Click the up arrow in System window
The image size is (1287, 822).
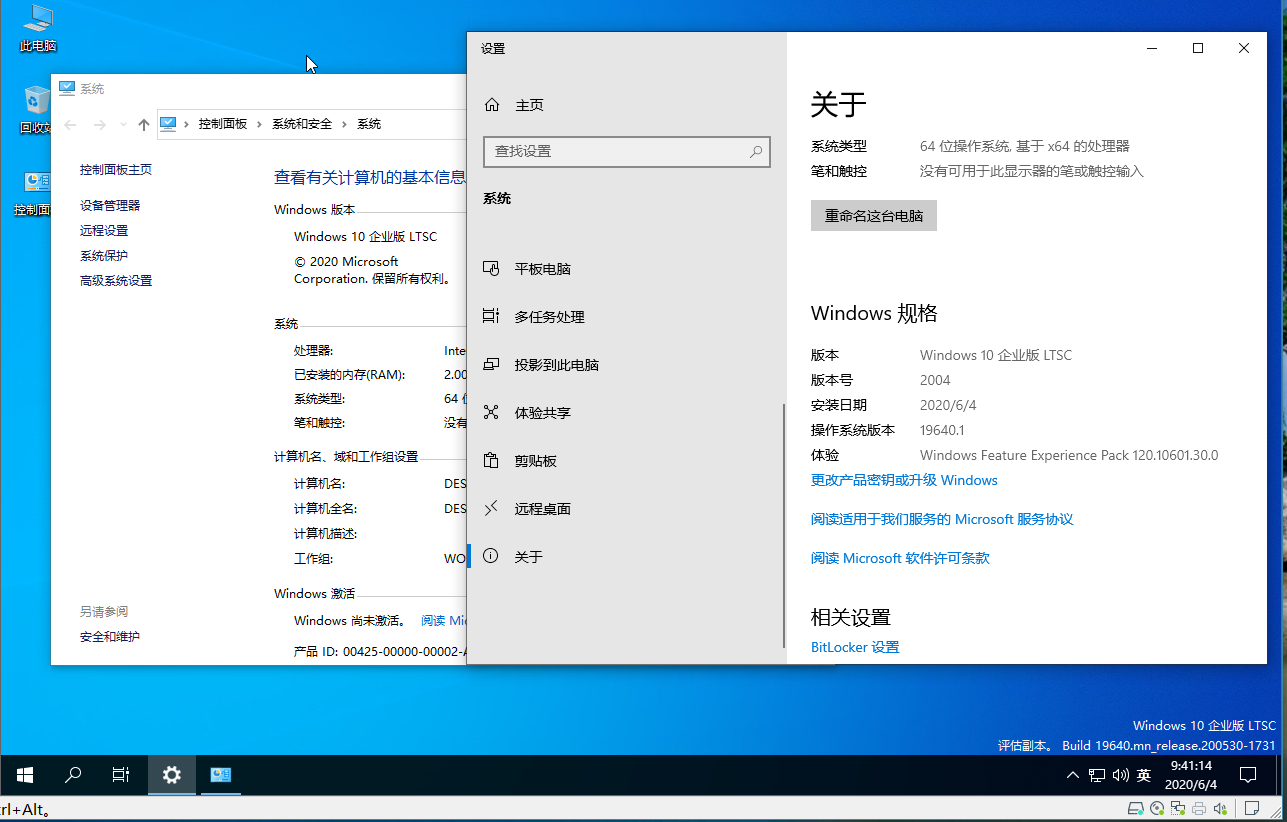pyautogui.click(x=144, y=125)
